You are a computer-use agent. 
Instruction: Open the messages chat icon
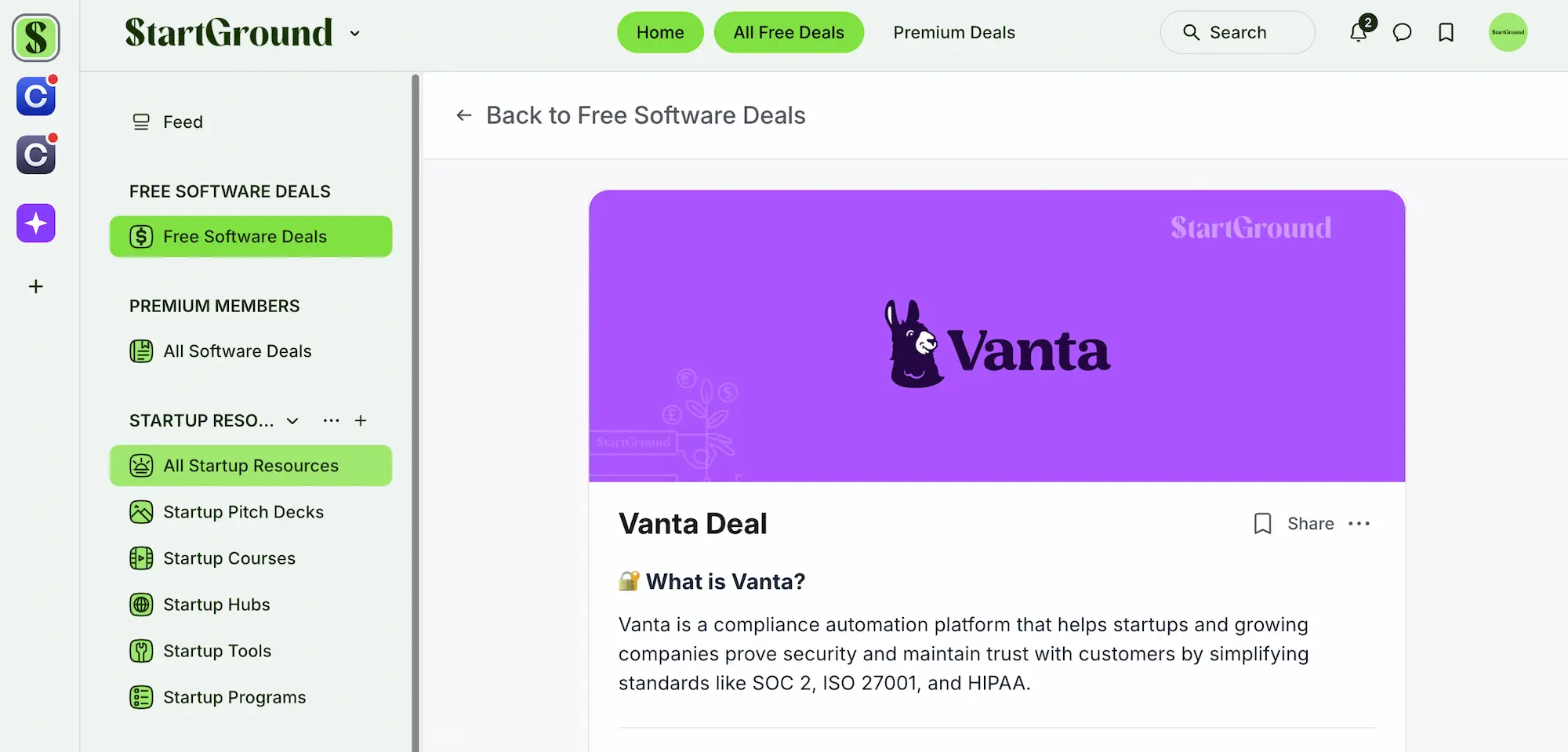pyautogui.click(x=1403, y=32)
